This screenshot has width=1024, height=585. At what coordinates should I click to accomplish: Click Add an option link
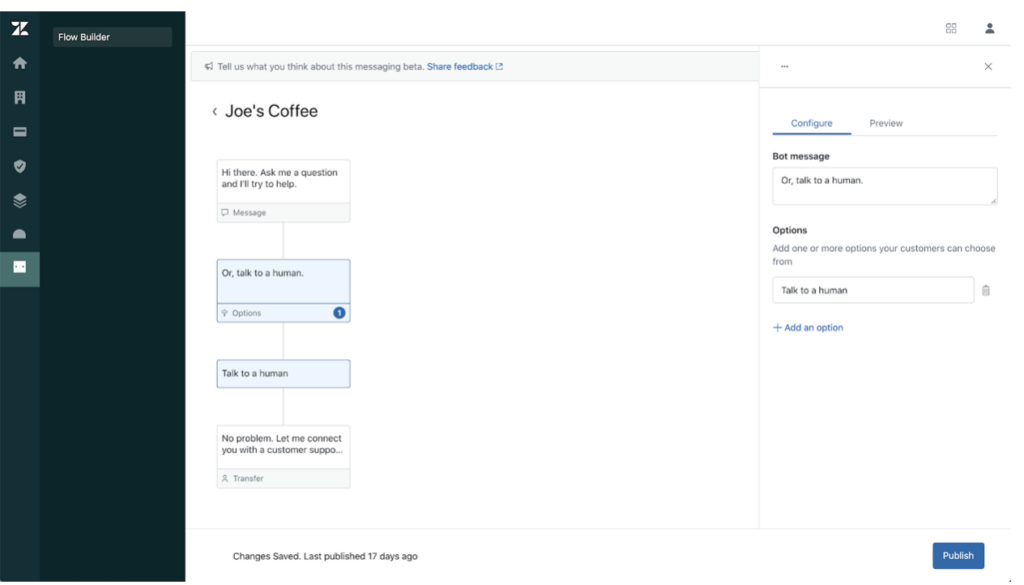pos(808,328)
